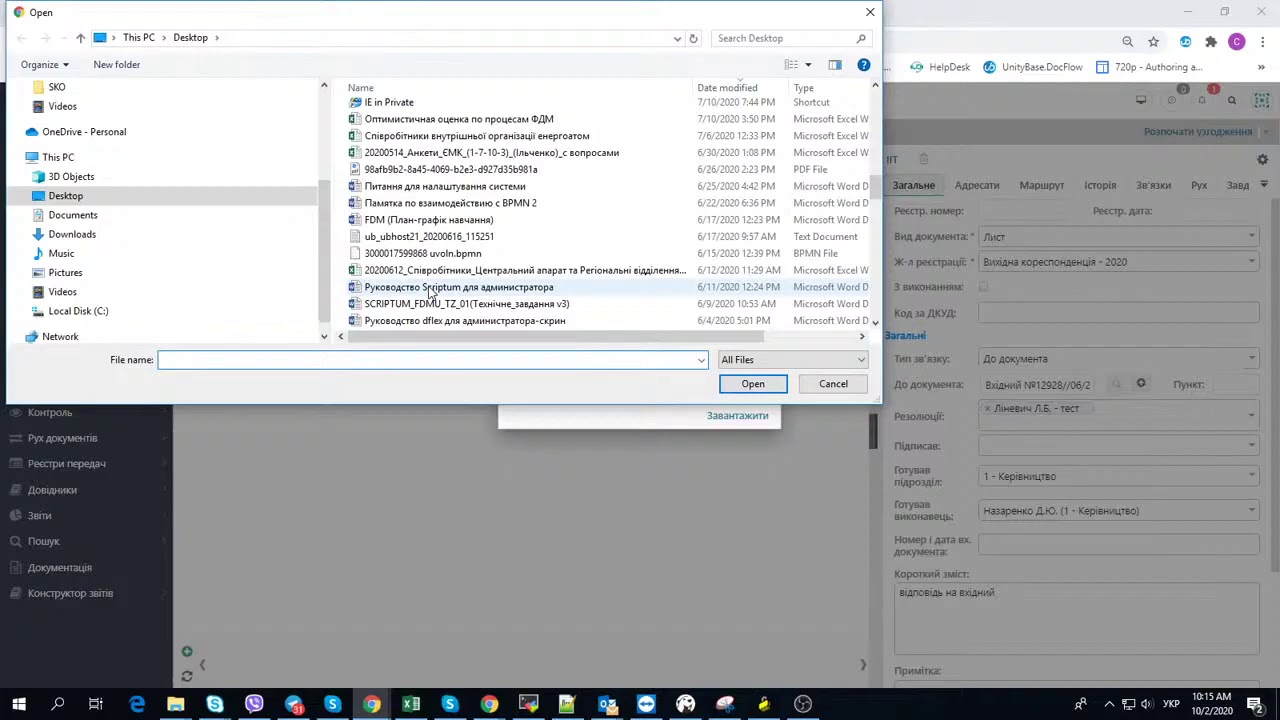Open the address bar history dropdown
Image resolution: width=1280 pixels, height=720 pixels.
677,38
